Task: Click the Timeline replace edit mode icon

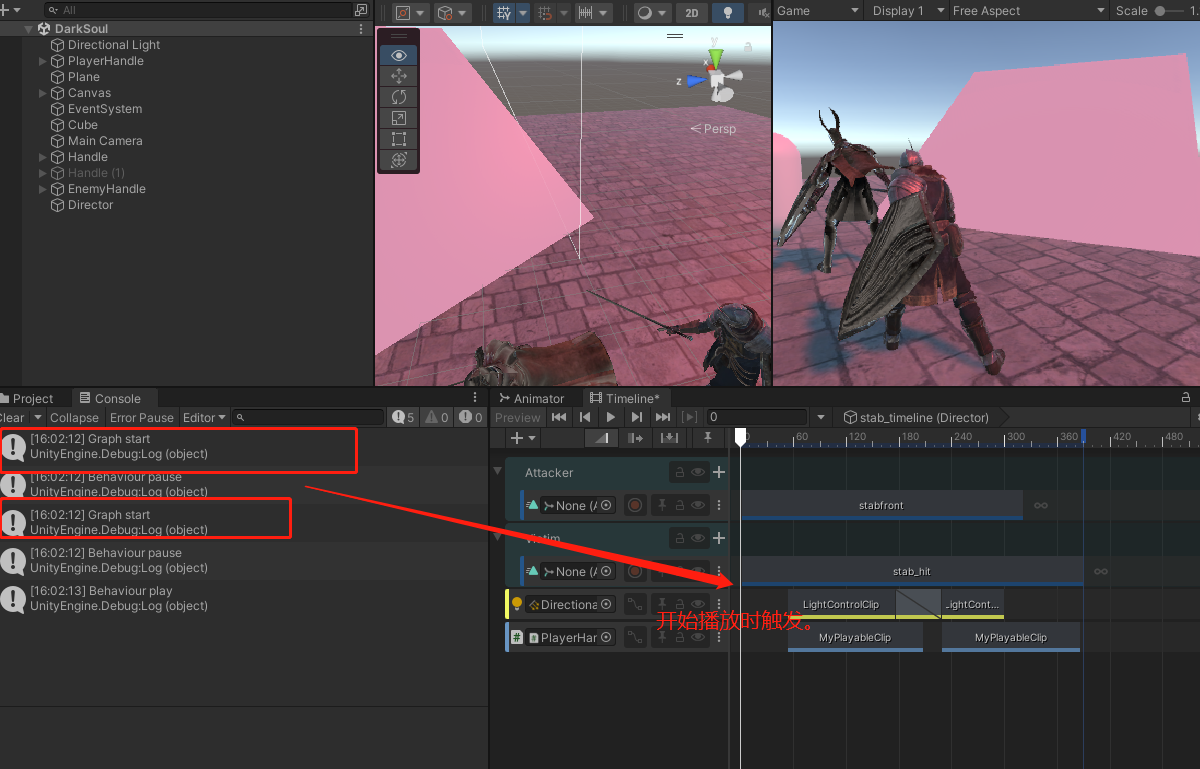Action: point(669,437)
